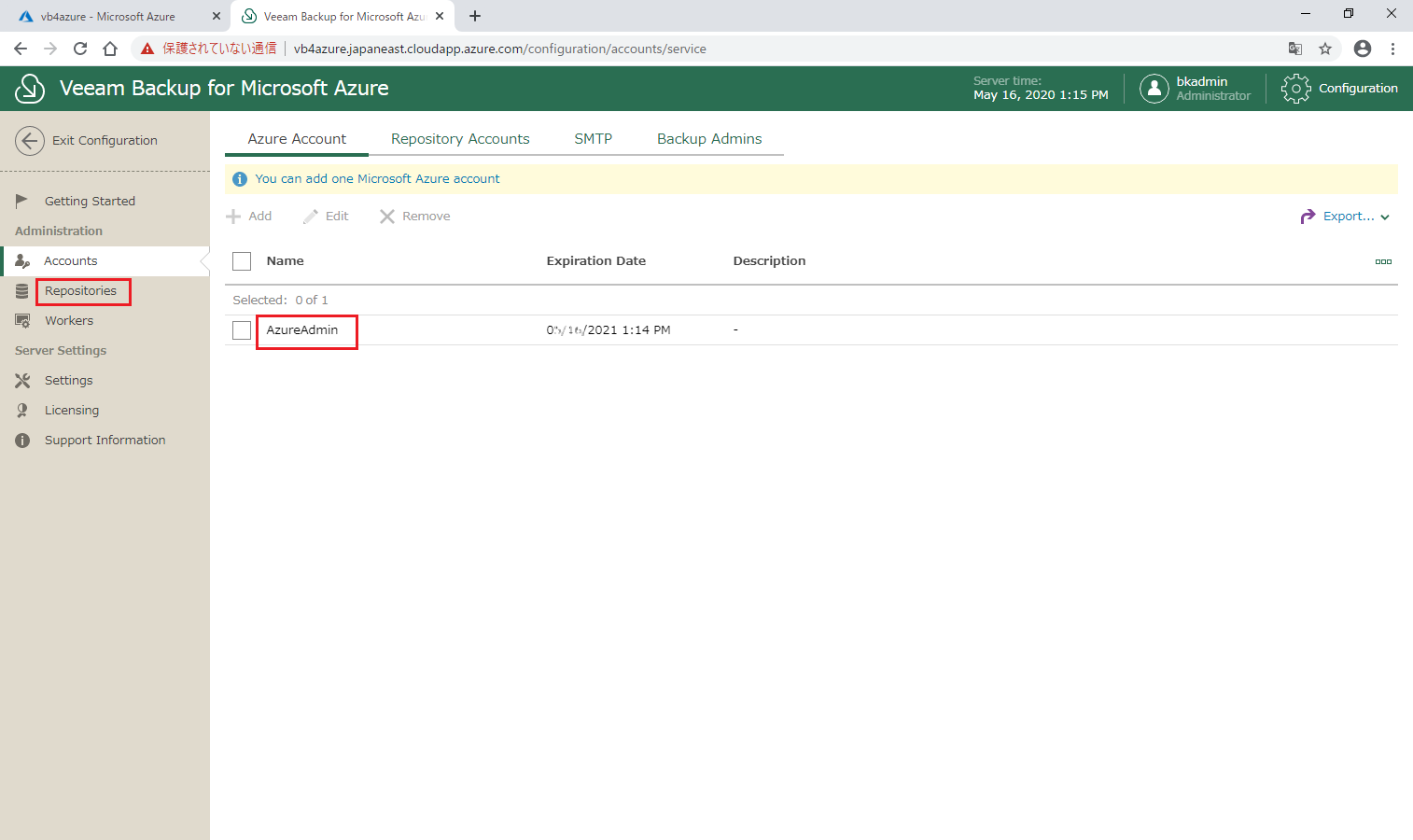Click the X icon of Remove
The width and height of the screenshot is (1413, 840).
(387, 217)
